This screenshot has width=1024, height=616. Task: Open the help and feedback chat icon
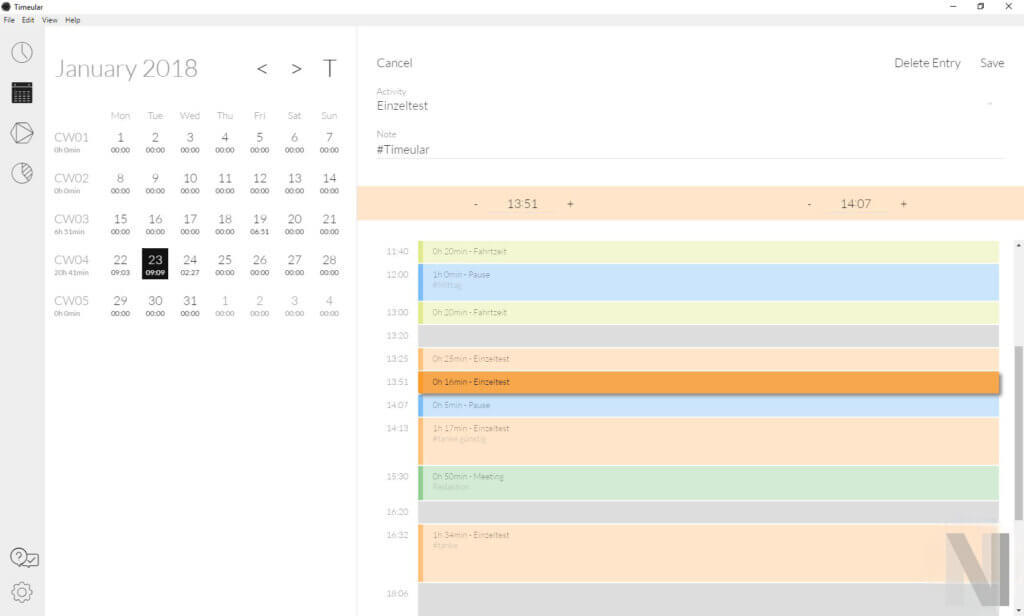click(x=23, y=558)
